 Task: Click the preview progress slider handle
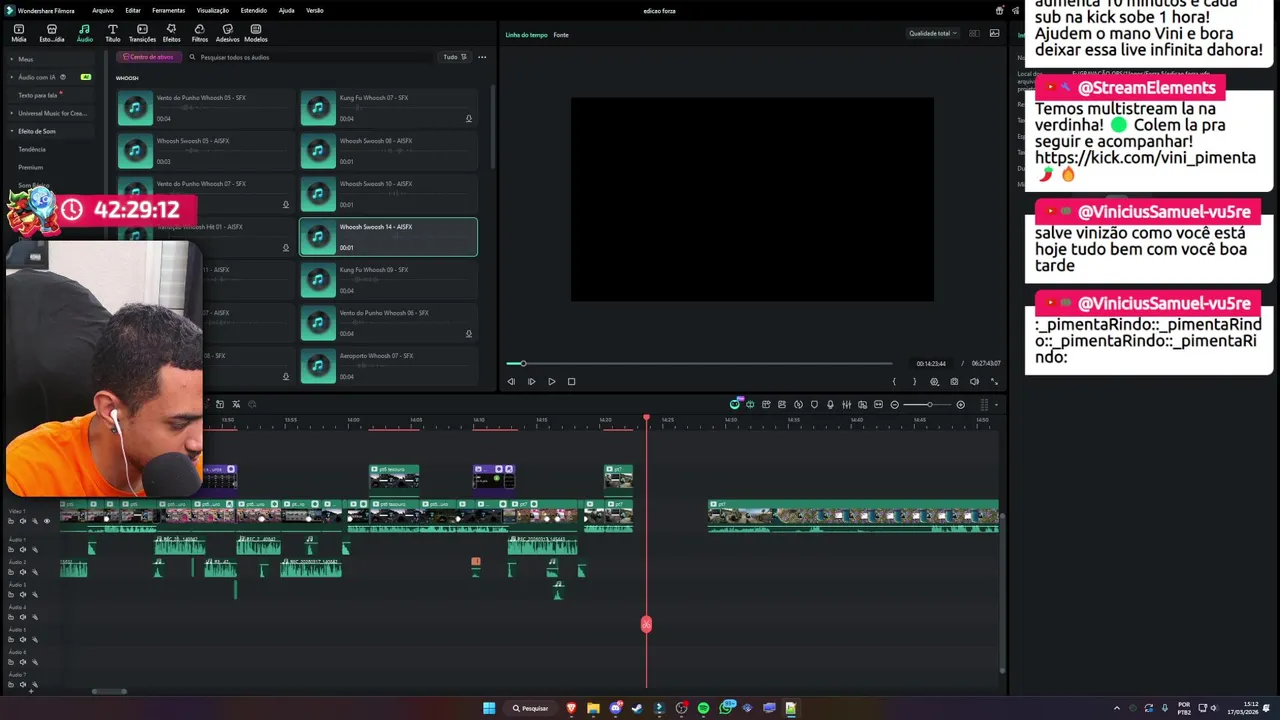(522, 363)
